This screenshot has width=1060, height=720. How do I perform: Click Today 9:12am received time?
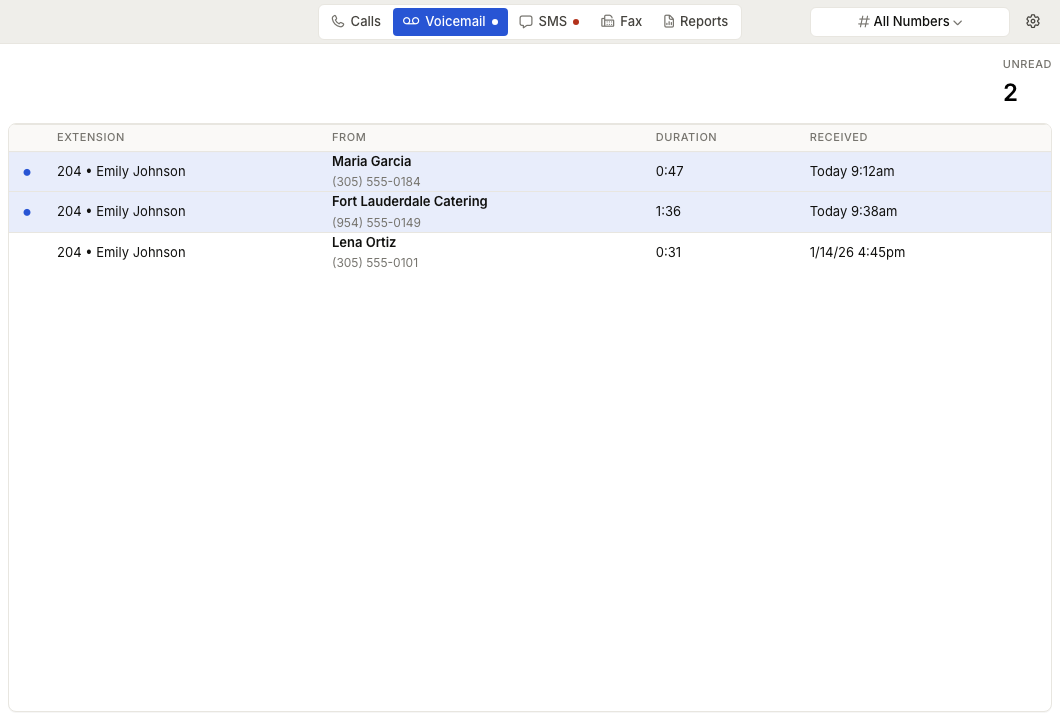[852, 171]
